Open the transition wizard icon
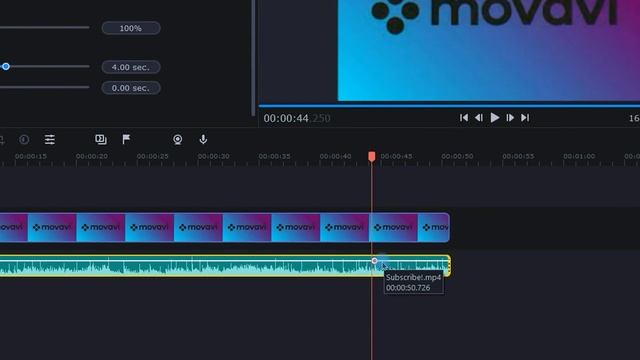Image resolution: width=640 pixels, height=360 pixels. click(x=101, y=140)
